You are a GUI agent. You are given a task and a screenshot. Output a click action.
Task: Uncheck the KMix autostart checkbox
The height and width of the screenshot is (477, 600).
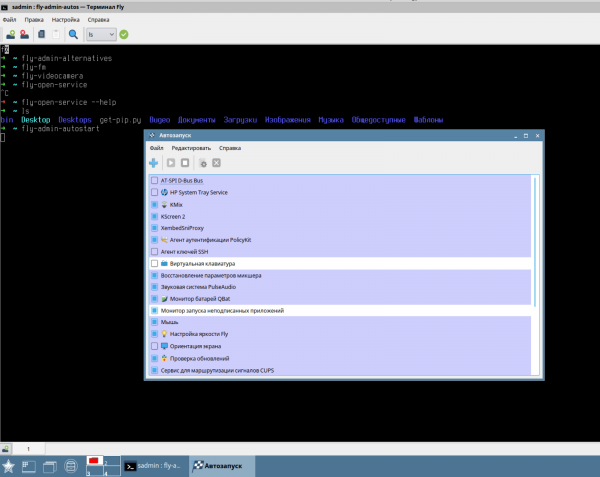(154, 204)
